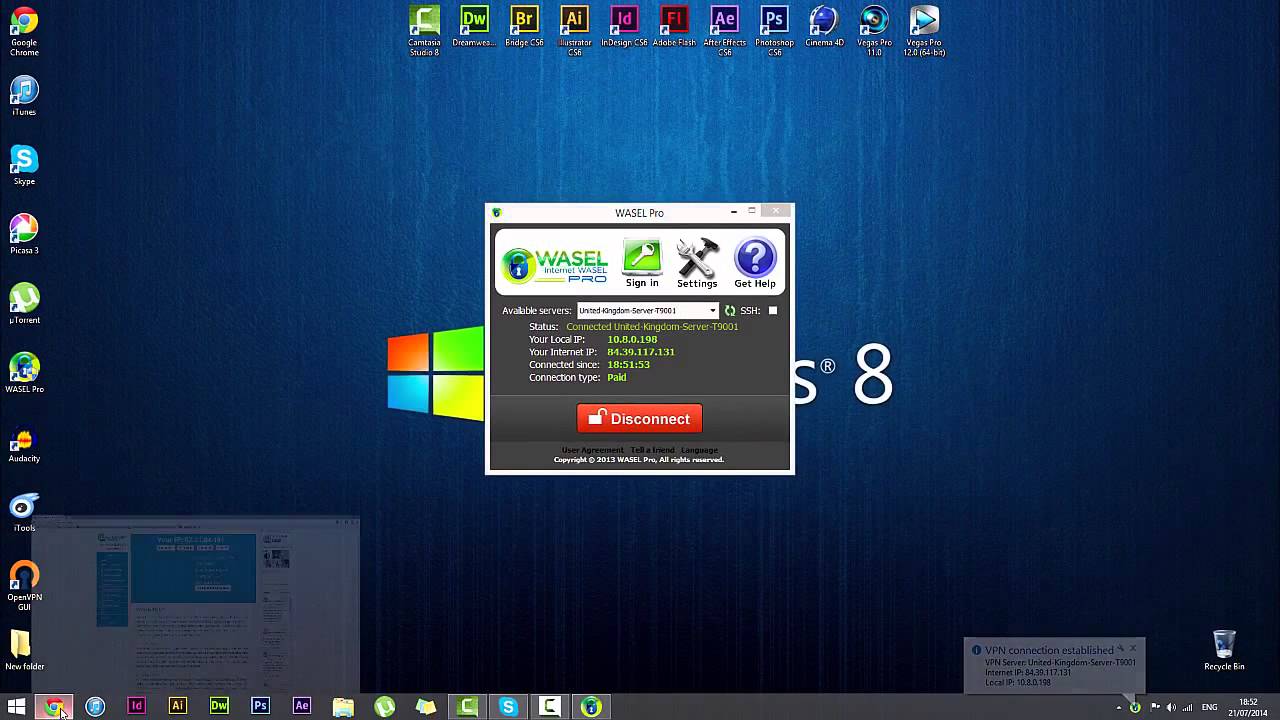Open the Windows Start button
The width and height of the screenshot is (1280, 720).
click(16, 707)
